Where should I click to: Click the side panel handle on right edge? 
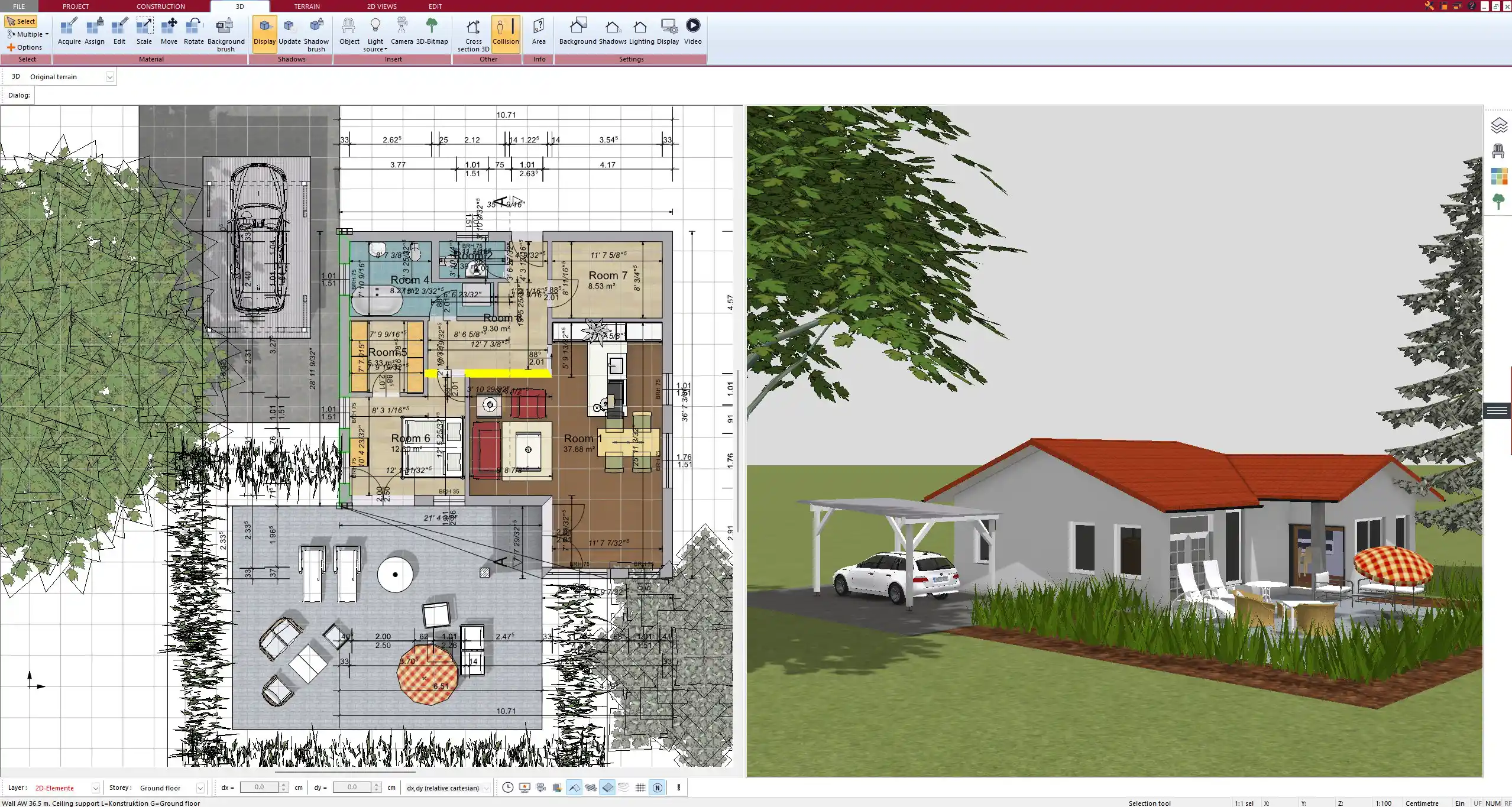pos(1497,410)
